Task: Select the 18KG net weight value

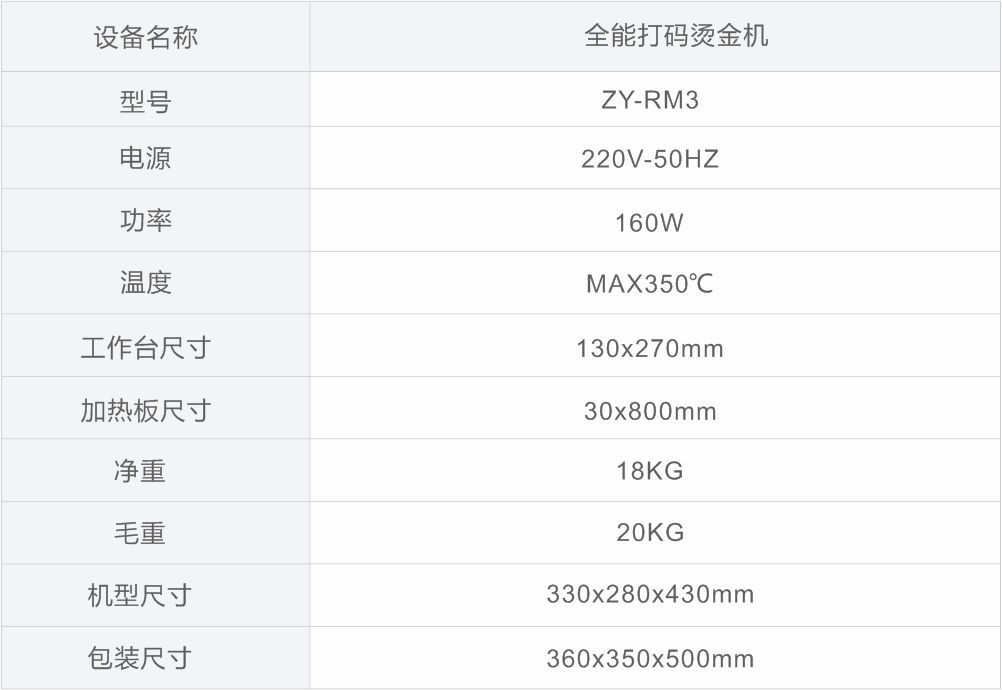Action: click(x=650, y=471)
